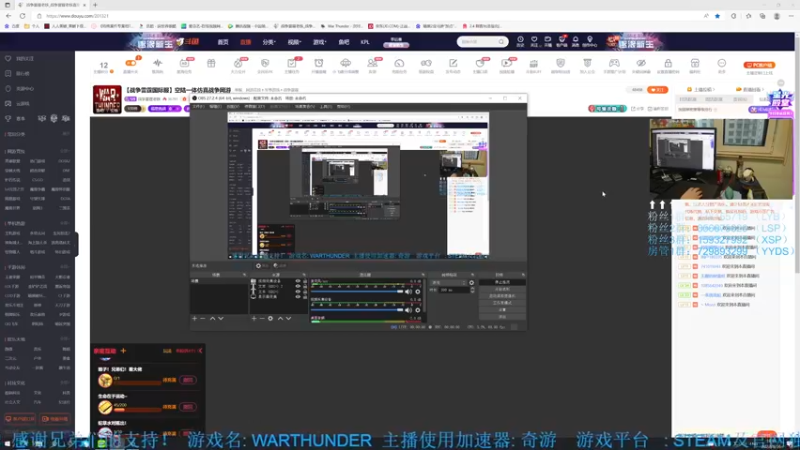Toggle visibility eye of second OBS source

(298, 286)
